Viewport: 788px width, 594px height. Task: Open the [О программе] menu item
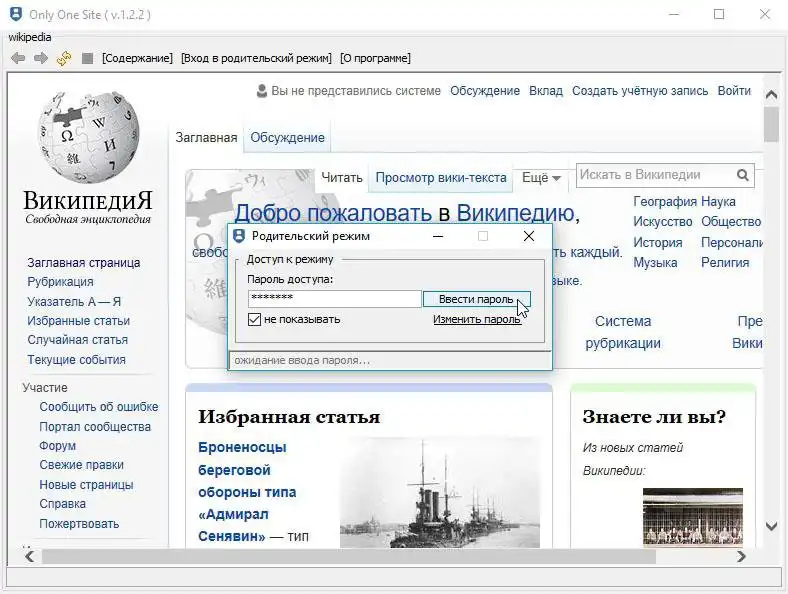pyautogui.click(x=375, y=58)
